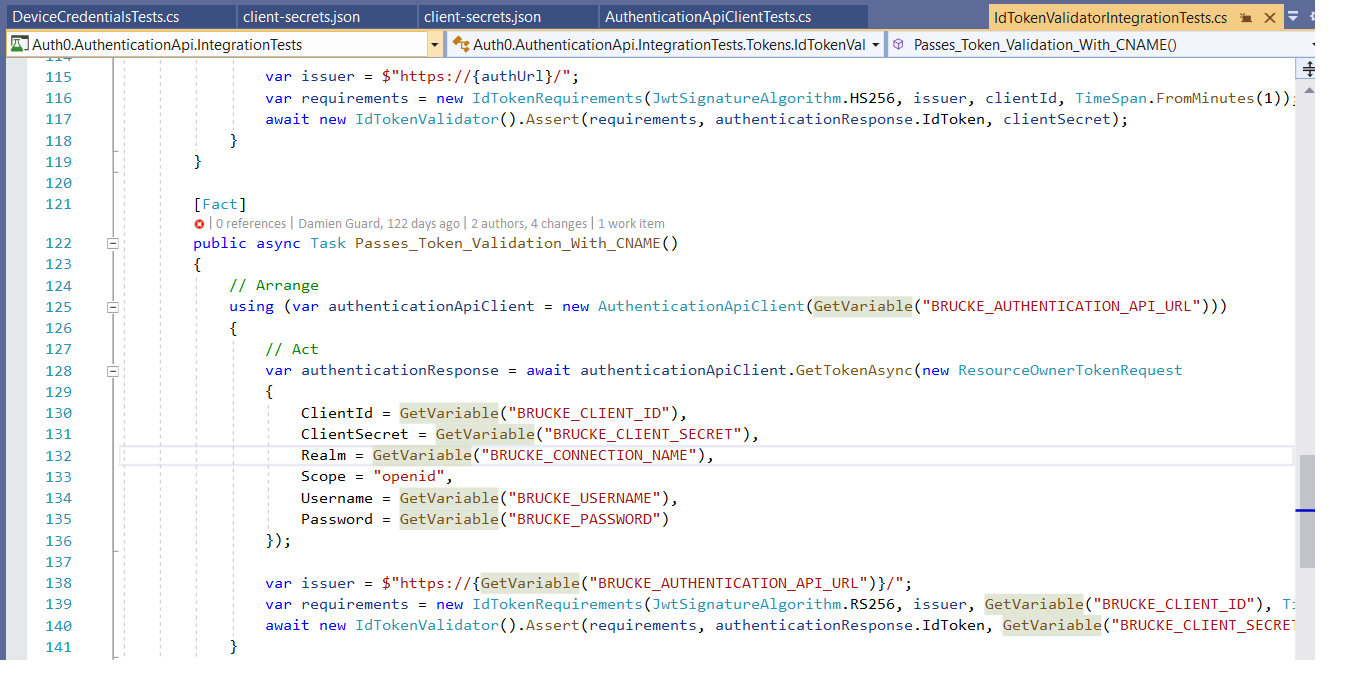1353x690 pixels.
Task: Click the C# project icon in navigation bar
Action: point(18,44)
